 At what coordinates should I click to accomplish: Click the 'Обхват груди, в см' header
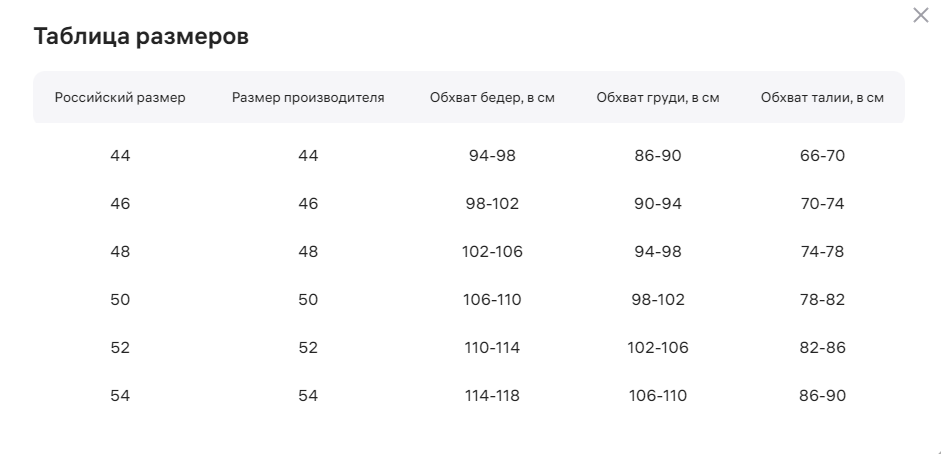pyautogui.click(x=658, y=97)
